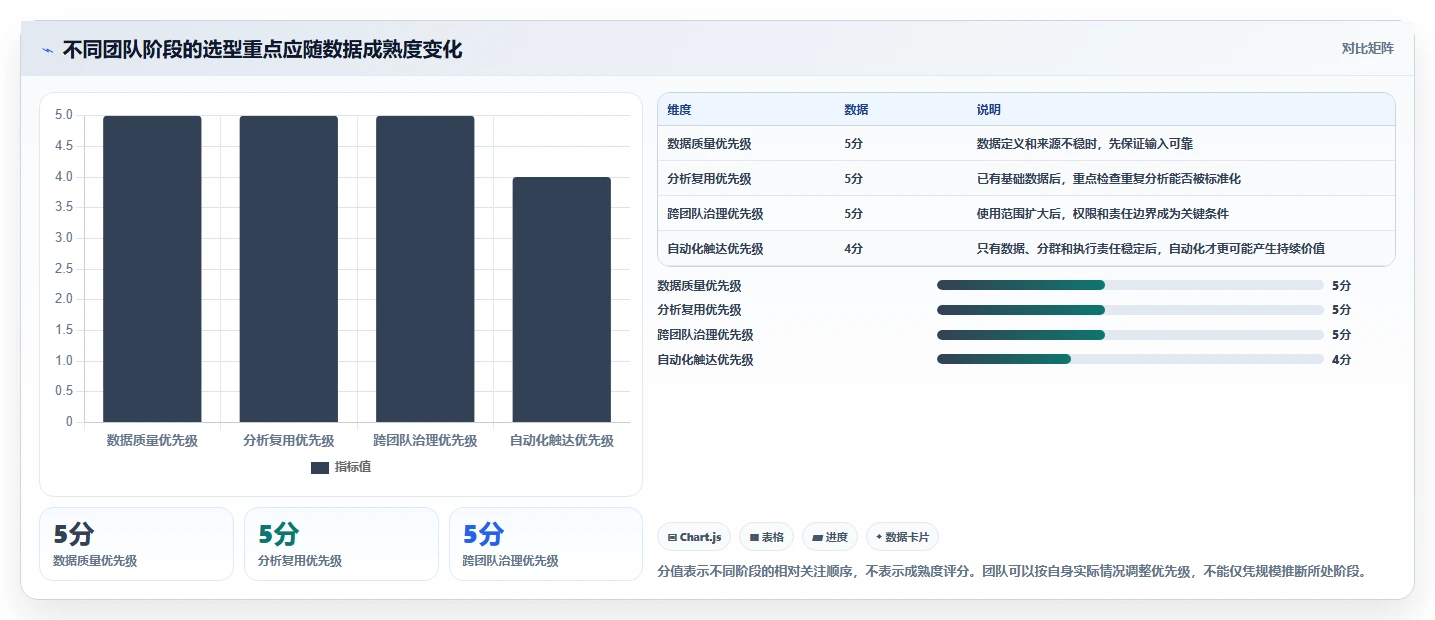Screen dimensions: 1435x620
Task: Open the 跨团队治理优先级 5分 stat card
Action: [546, 544]
